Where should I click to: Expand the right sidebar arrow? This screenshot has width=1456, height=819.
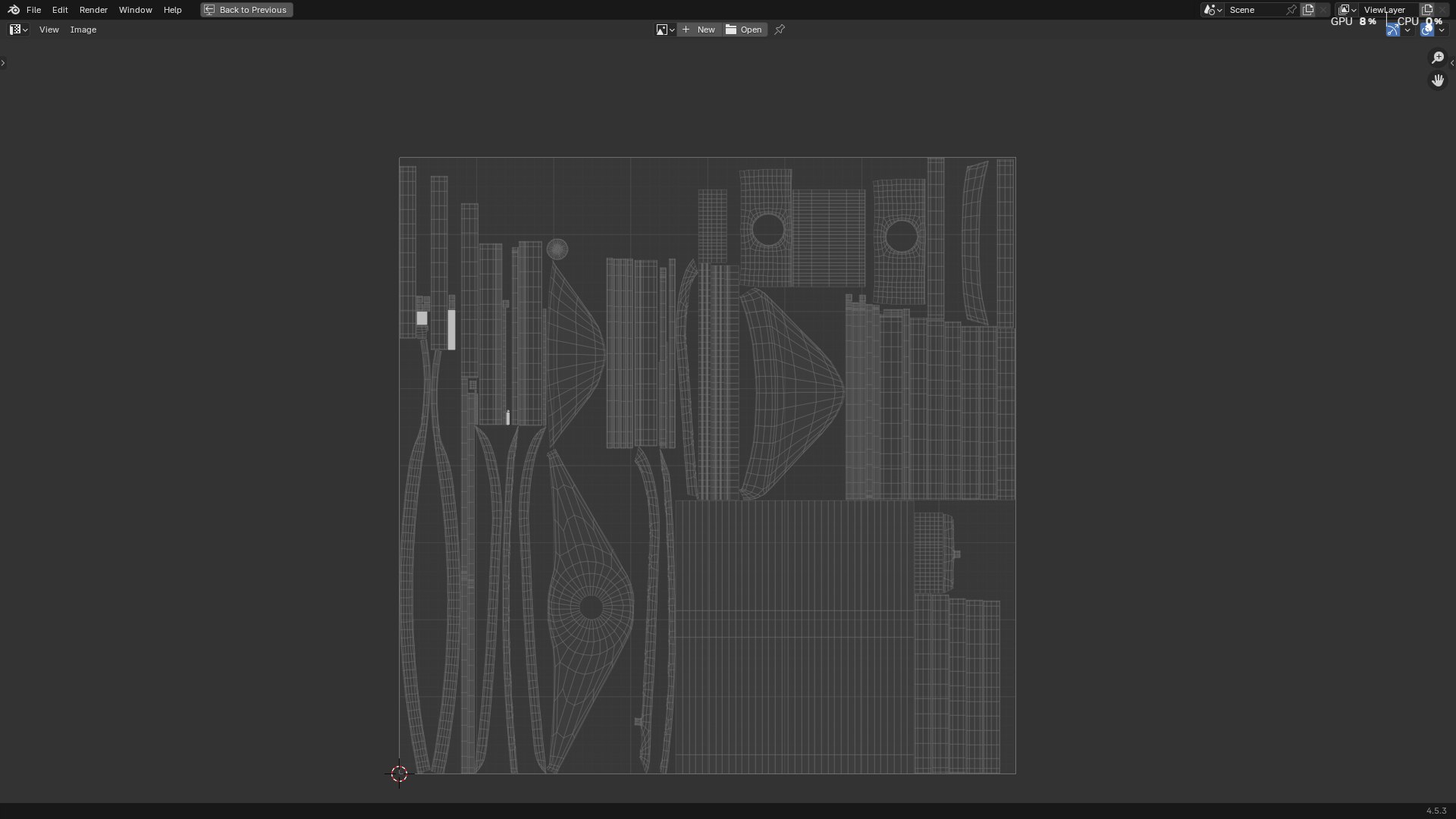(x=1452, y=63)
